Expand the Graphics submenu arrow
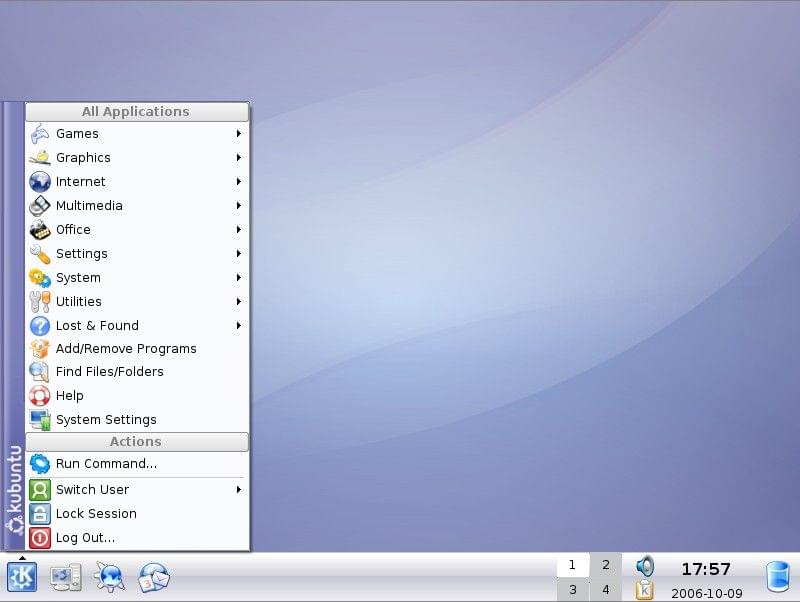 (x=239, y=158)
